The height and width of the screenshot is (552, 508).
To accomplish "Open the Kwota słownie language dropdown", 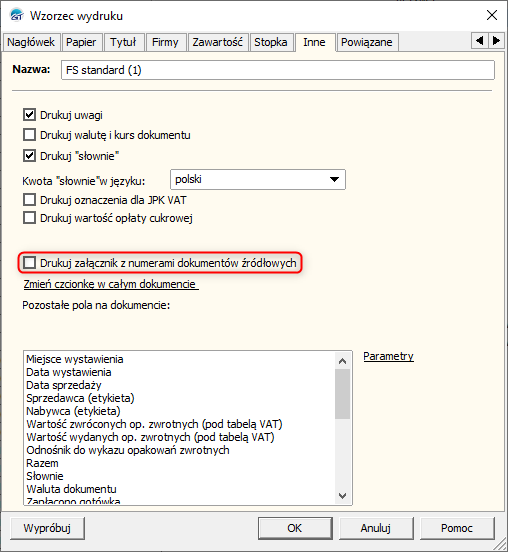I will 258,180.
